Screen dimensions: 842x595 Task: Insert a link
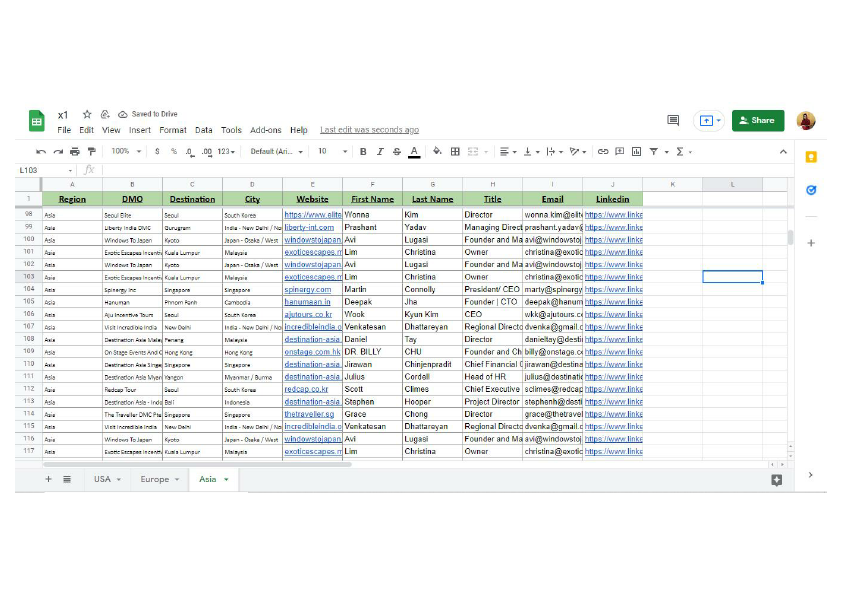[x=603, y=151]
